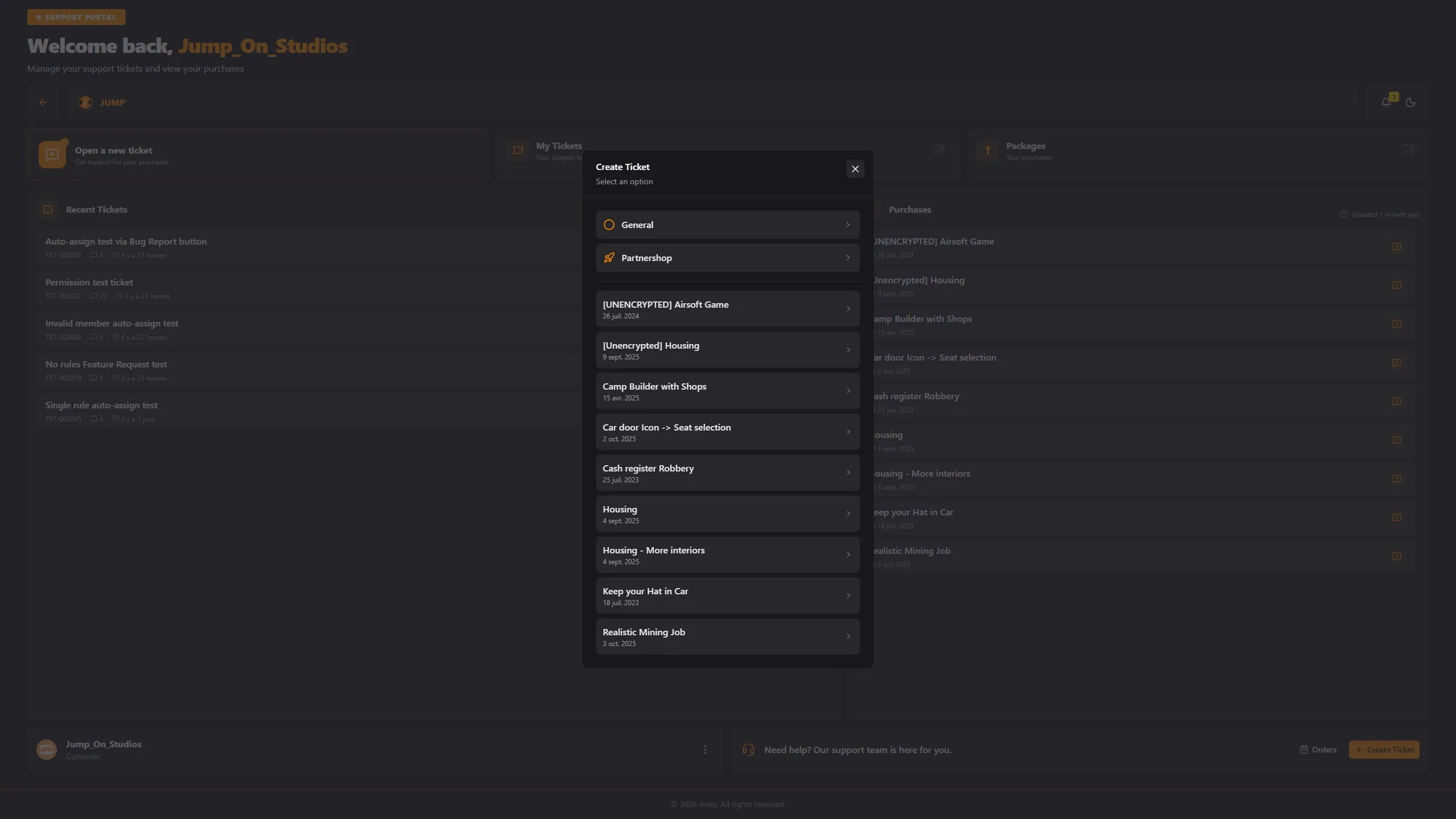Select the Partnershop ticket option
The width and height of the screenshot is (1456, 819).
point(727,258)
